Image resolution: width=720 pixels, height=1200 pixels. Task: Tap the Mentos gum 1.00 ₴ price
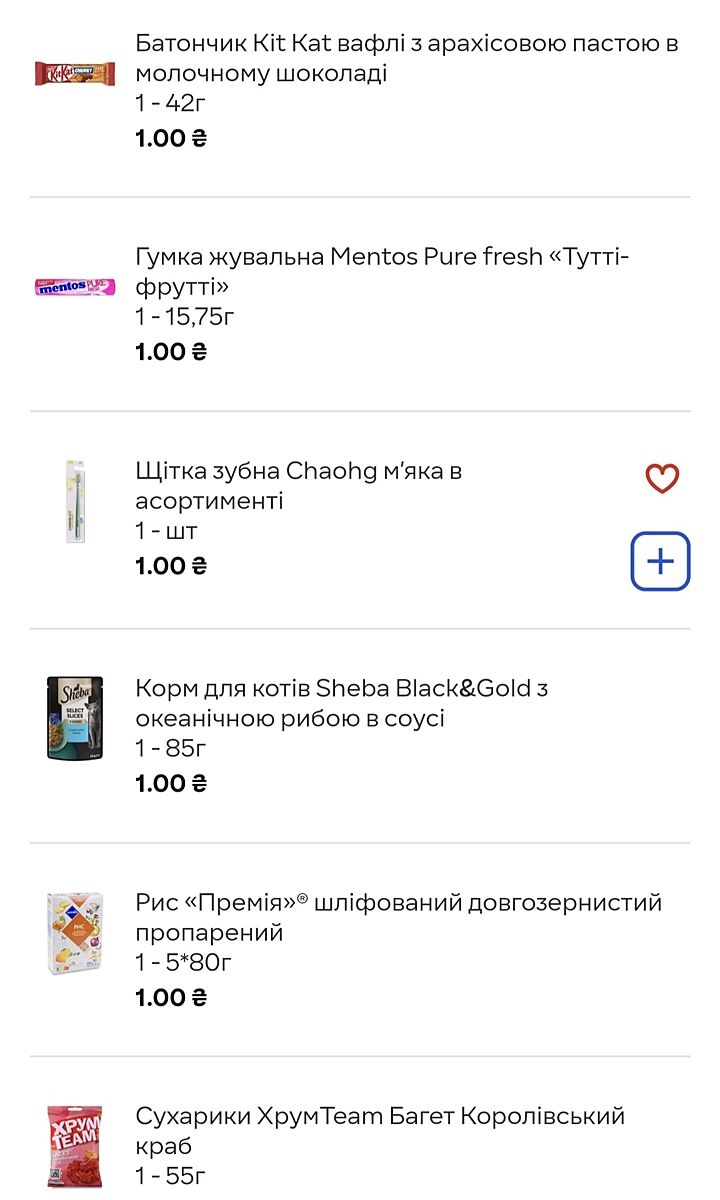click(x=171, y=352)
